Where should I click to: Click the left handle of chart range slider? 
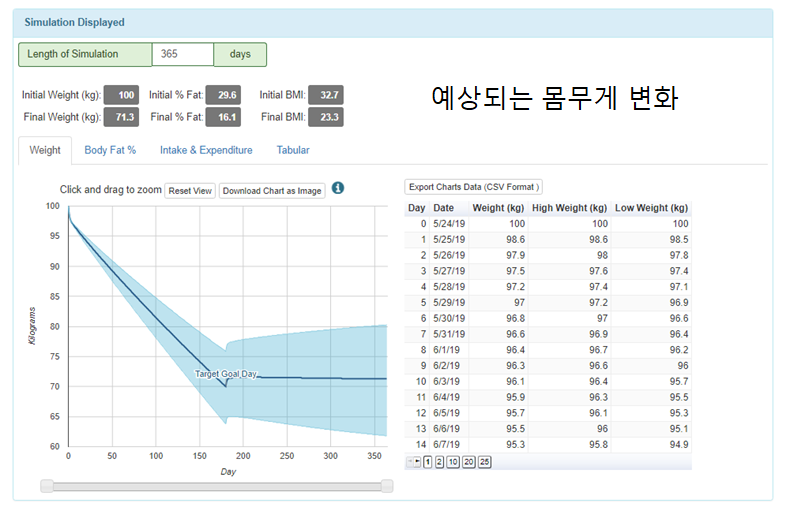point(47,485)
